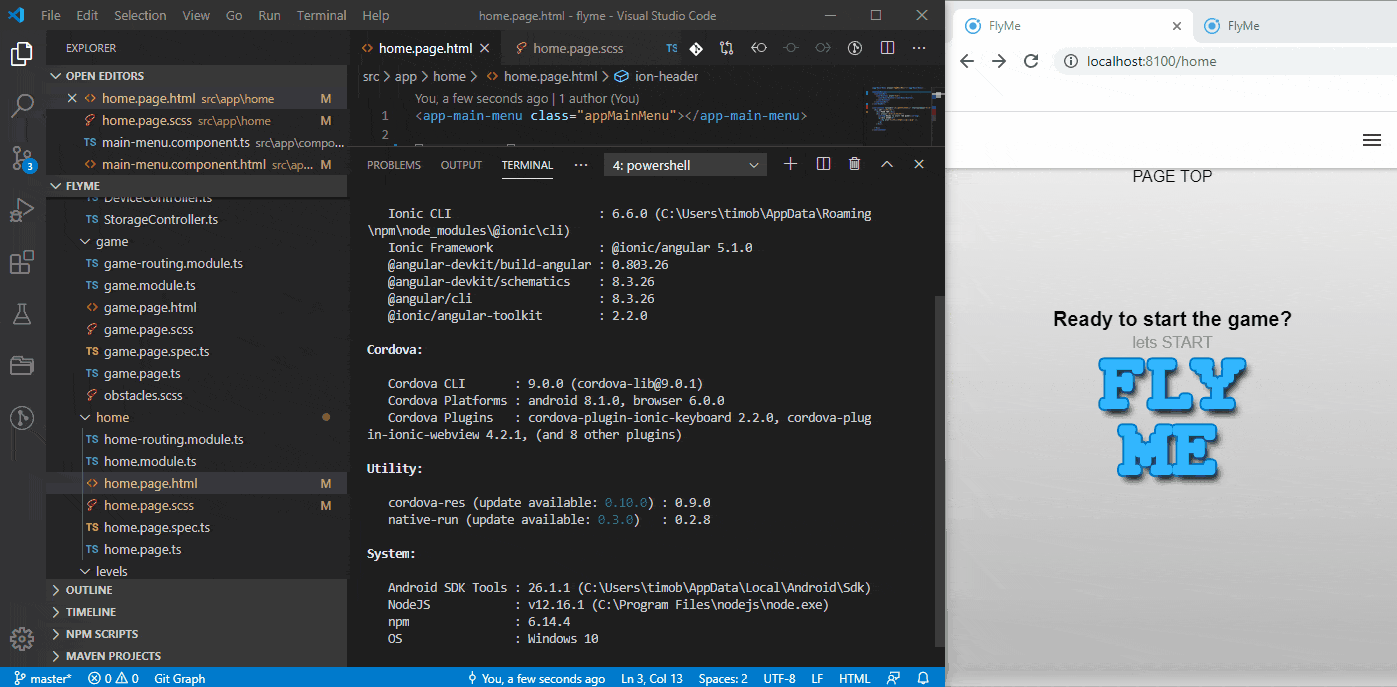Open the Search view in activity bar

[x=22, y=106]
